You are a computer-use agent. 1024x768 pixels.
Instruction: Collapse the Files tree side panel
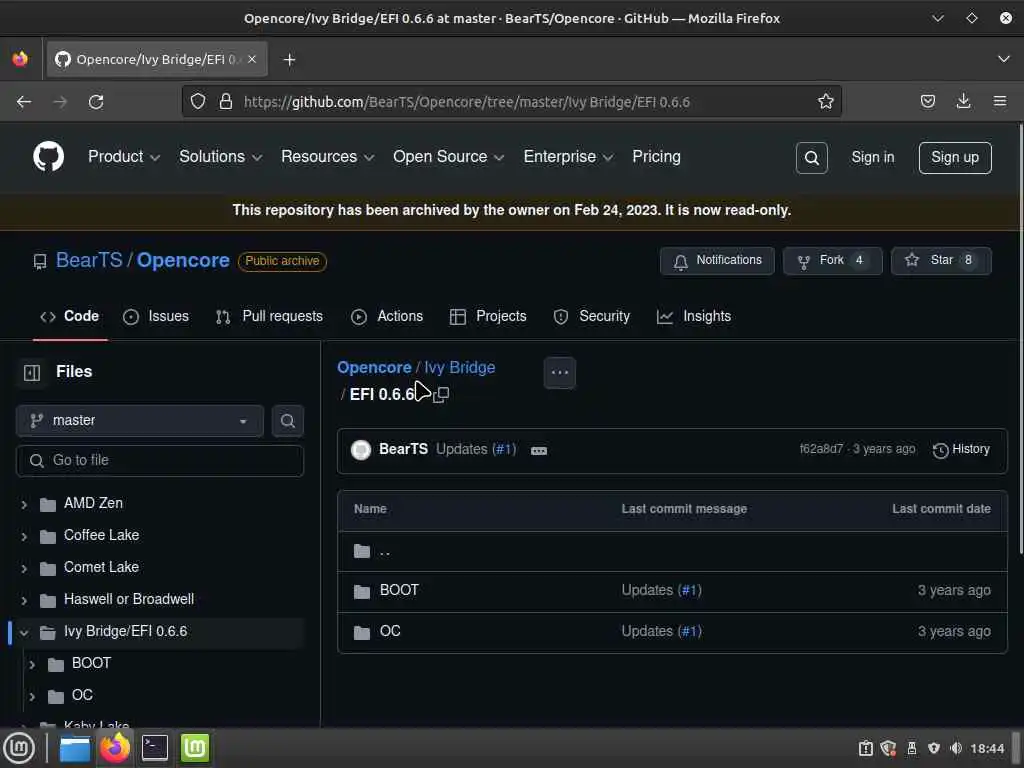32,372
